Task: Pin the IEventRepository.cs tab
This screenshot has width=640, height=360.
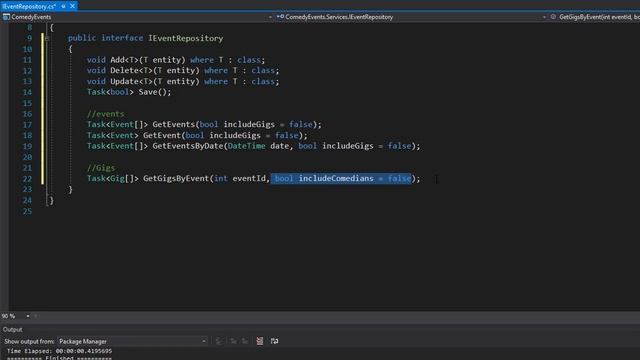Action: click(63, 6)
